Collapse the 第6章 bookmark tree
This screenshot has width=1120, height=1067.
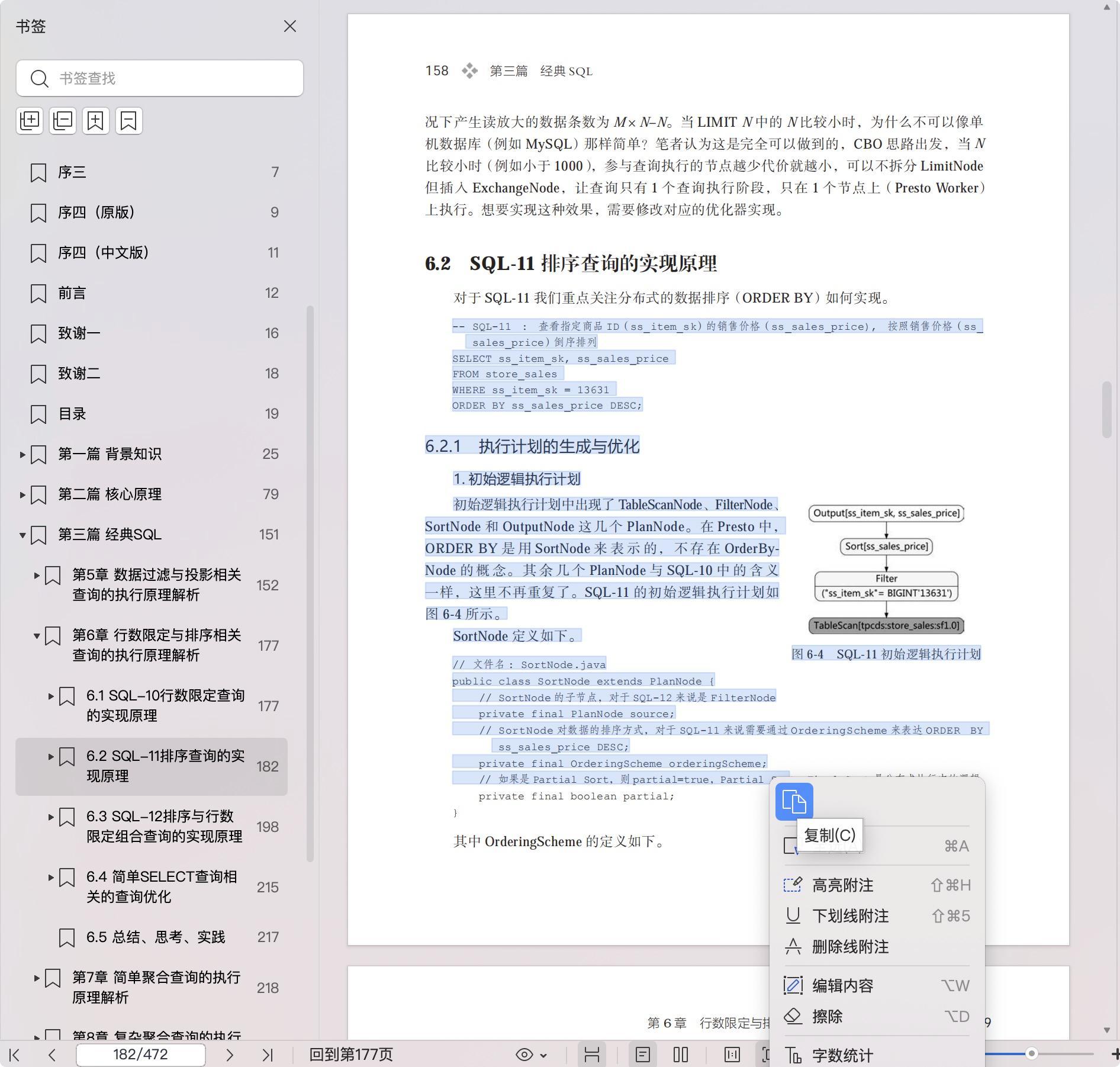[37, 636]
